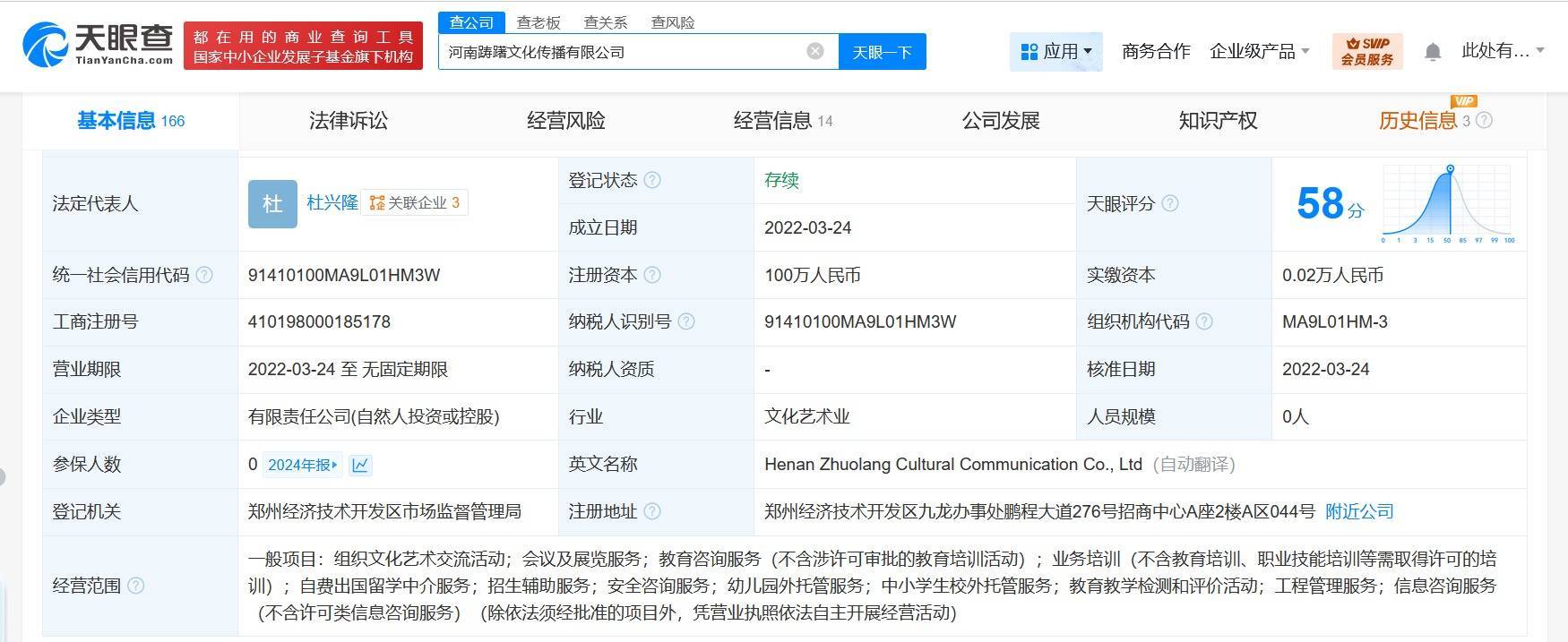Open the 企业级产品 dropdown menu
Image resolution: width=1568 pixels, height=642 pixels.
[x=1259, y=52]
